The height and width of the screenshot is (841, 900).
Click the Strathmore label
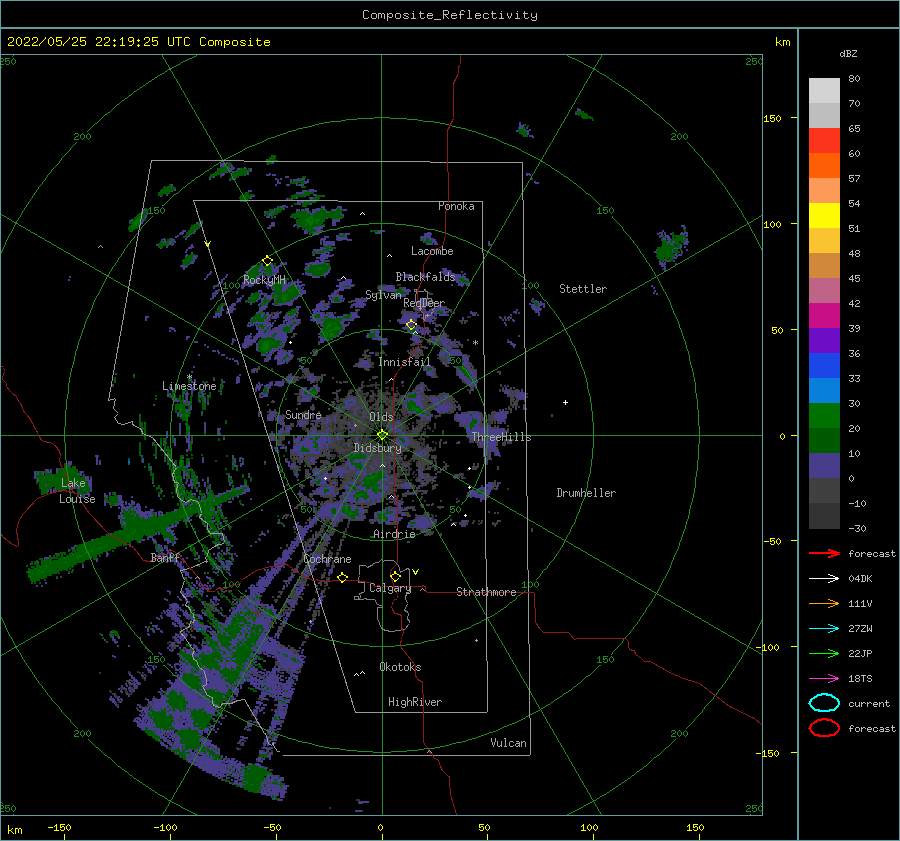(486, 592)
